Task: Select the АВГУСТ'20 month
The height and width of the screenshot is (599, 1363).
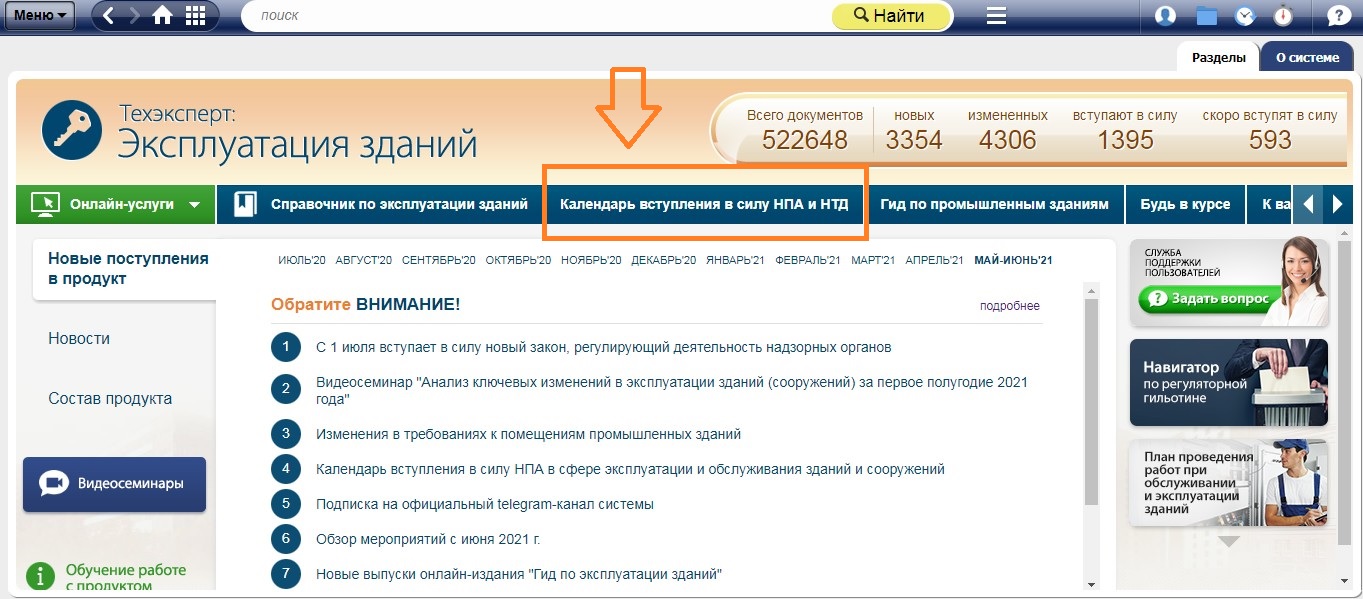Action: click(x=364, y=261)
